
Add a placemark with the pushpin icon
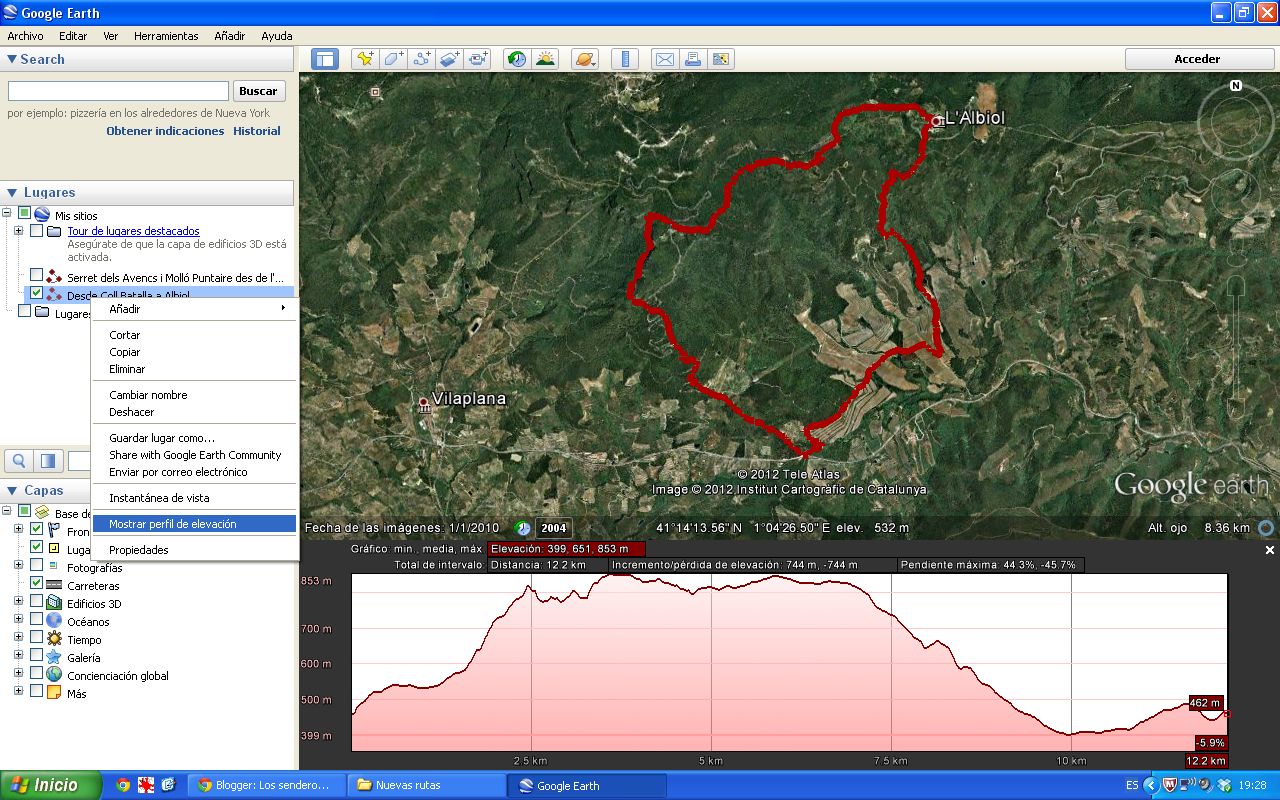coord(365,59)
